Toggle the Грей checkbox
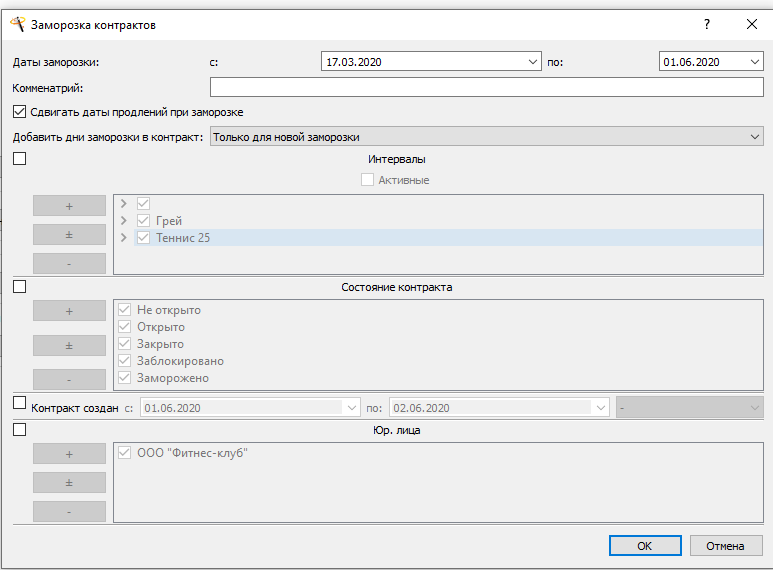773x570 pixels. (x=143, y=220)
